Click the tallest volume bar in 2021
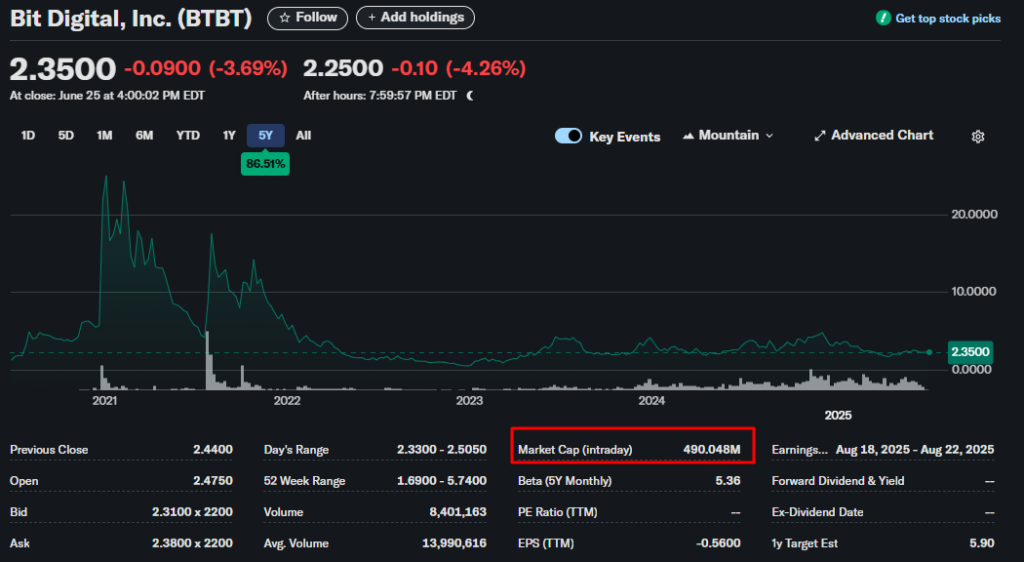This screenshot has height=562, width=1024. (207, 360)
